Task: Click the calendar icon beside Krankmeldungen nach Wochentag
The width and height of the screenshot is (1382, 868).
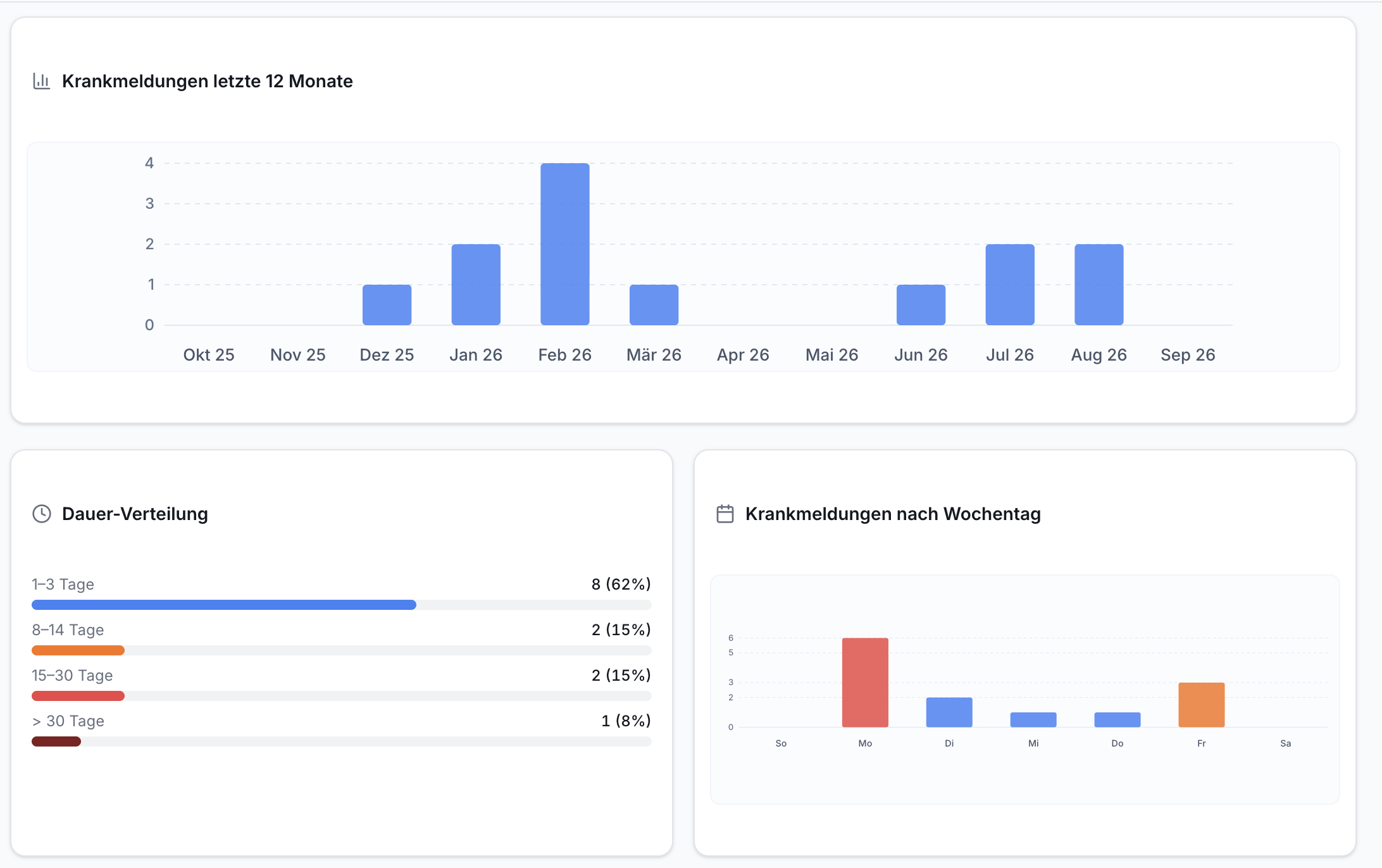Action: coord(725,514)
